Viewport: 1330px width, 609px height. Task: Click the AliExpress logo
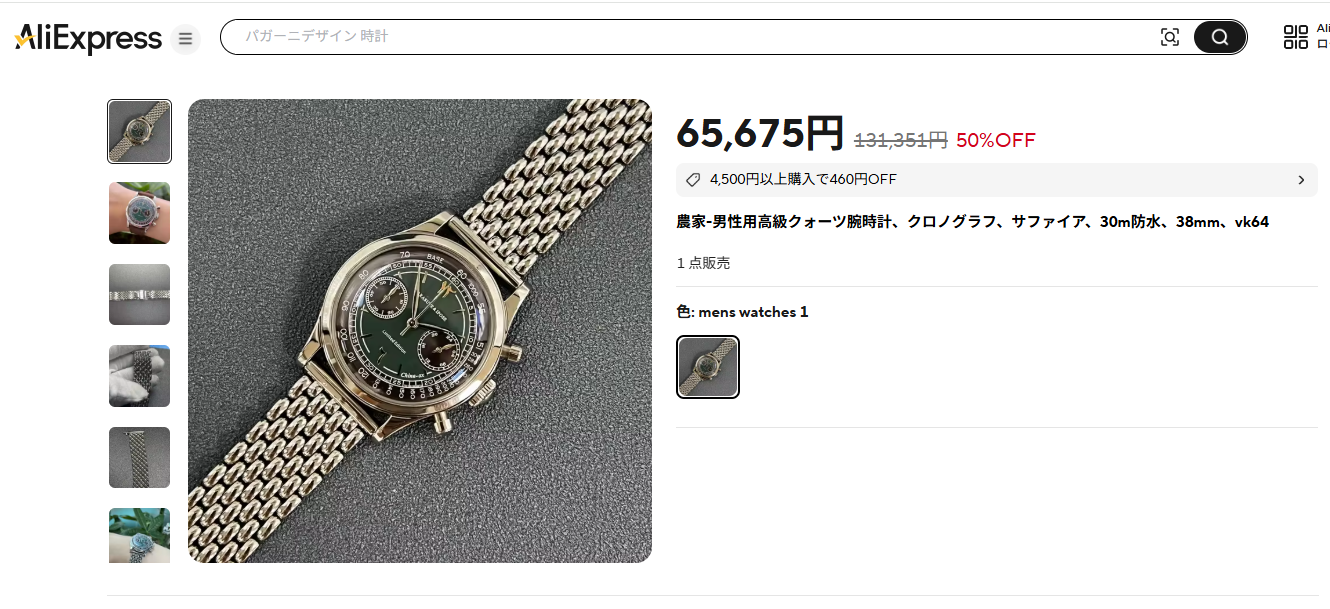pos(88,39)
